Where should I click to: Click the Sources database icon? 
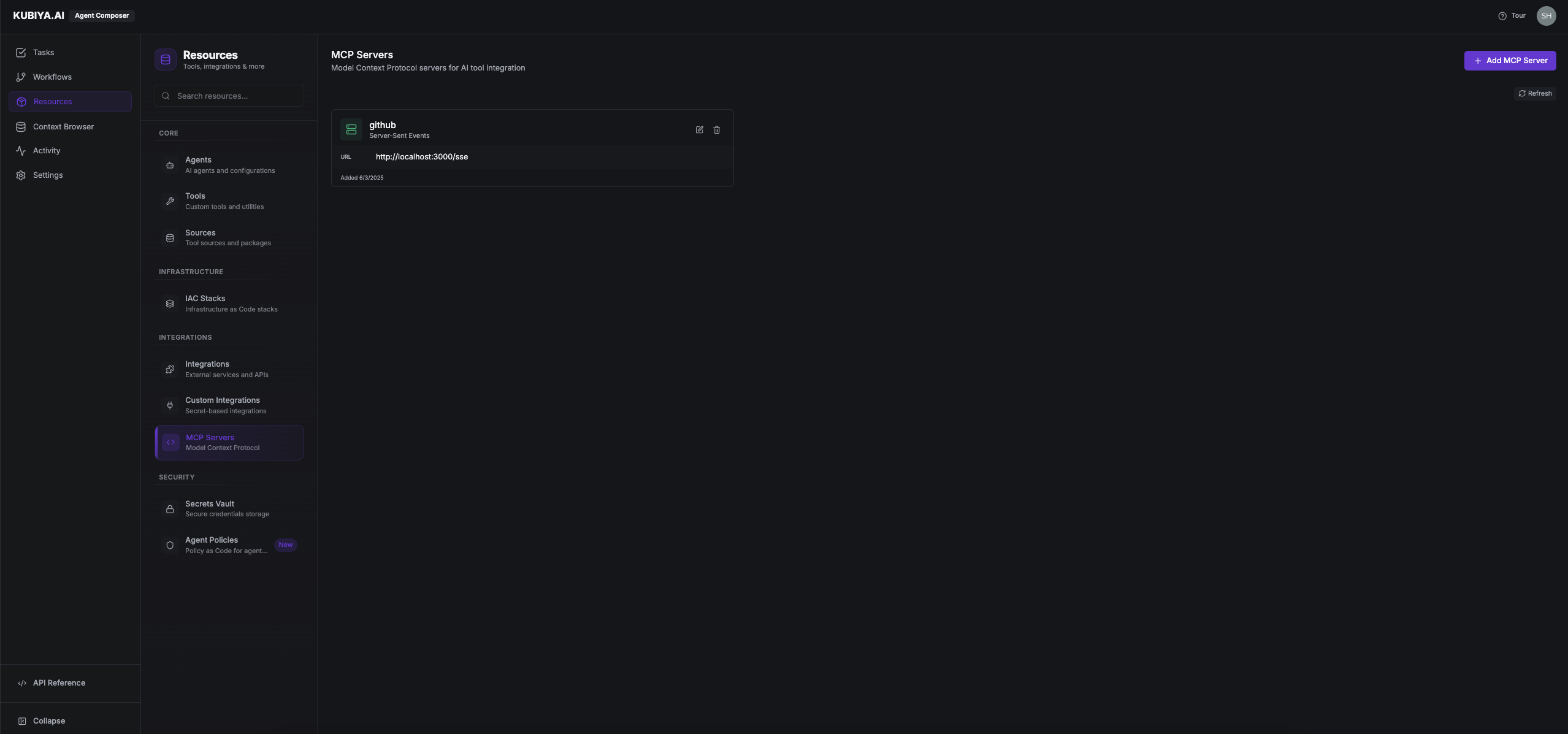(x=170, y=238)
